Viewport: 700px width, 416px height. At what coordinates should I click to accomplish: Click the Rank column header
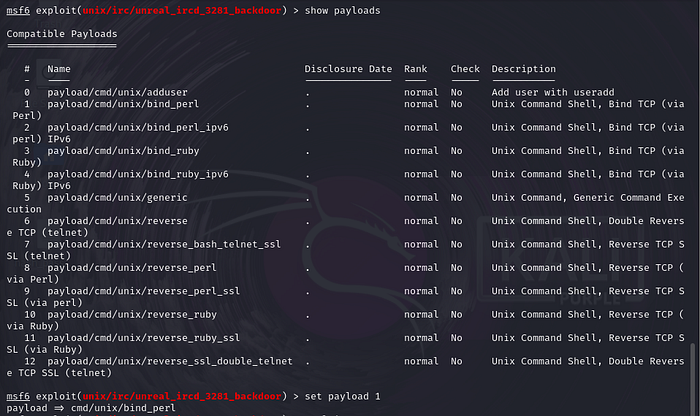(415, 69)
